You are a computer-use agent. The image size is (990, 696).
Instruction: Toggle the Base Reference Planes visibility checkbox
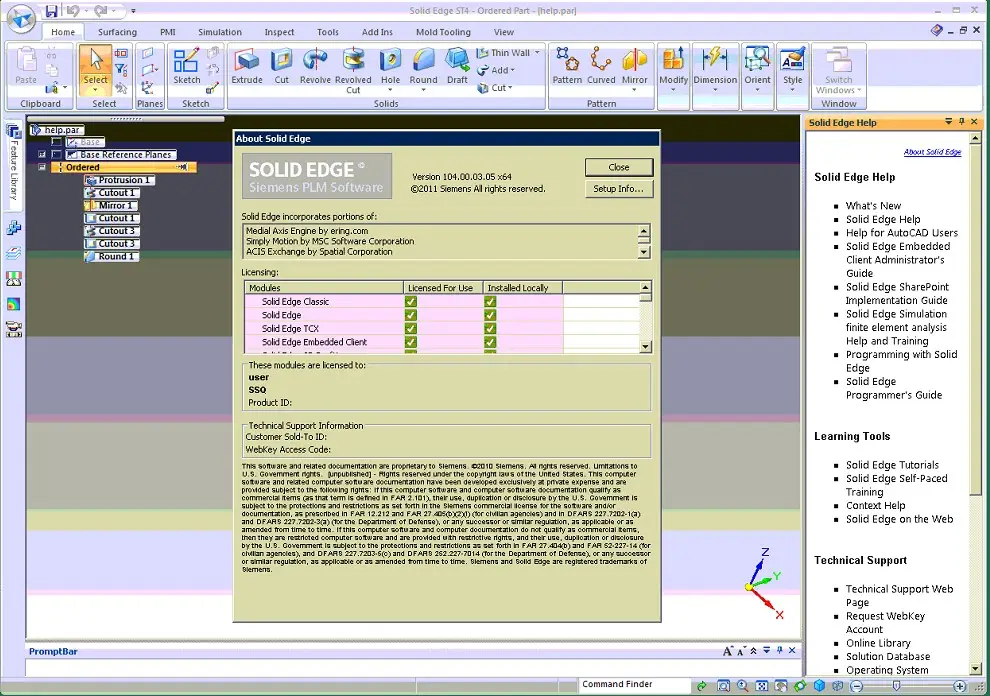[x=57, y=155]
